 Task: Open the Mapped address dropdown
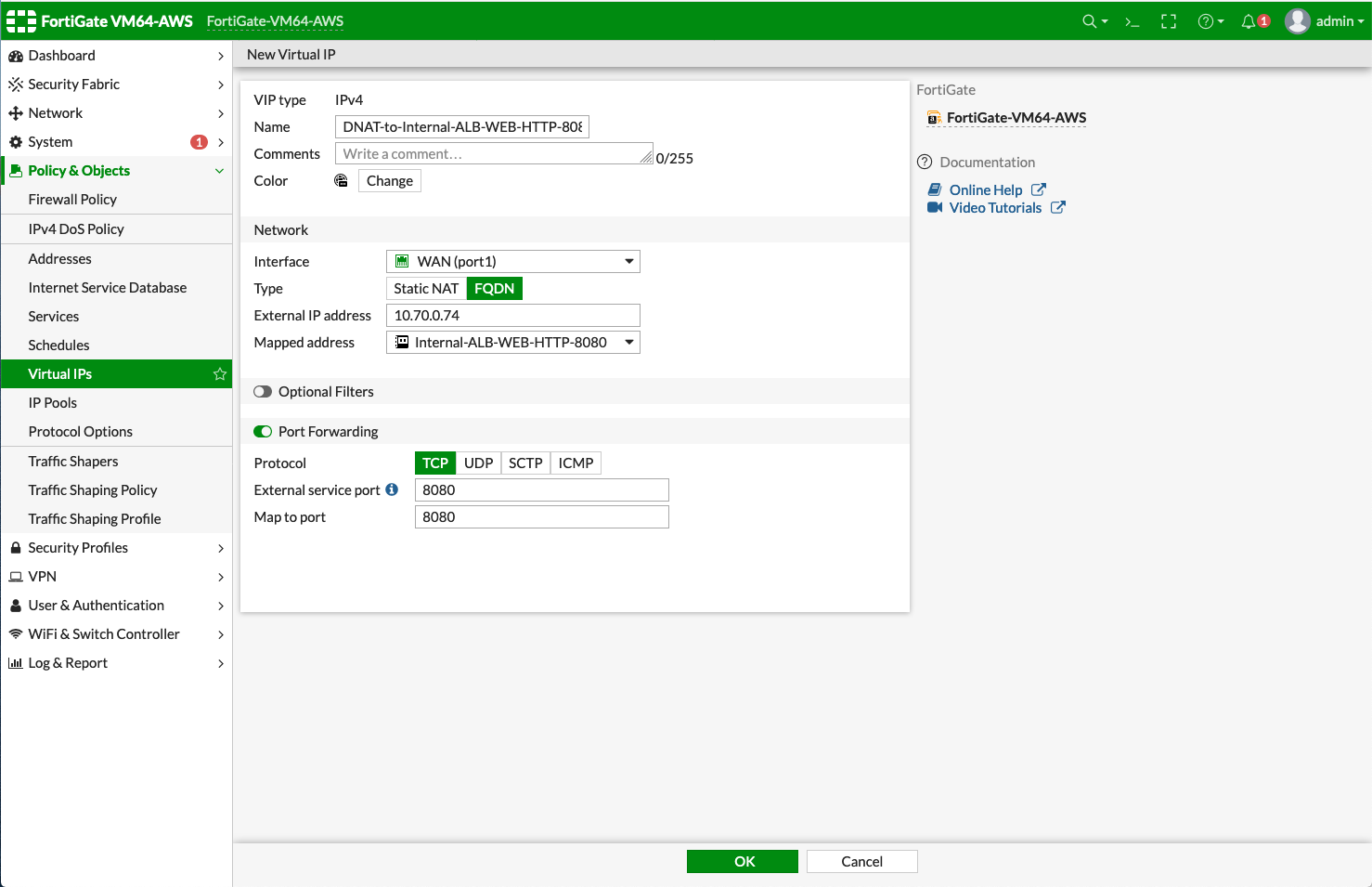click(512, 343)
